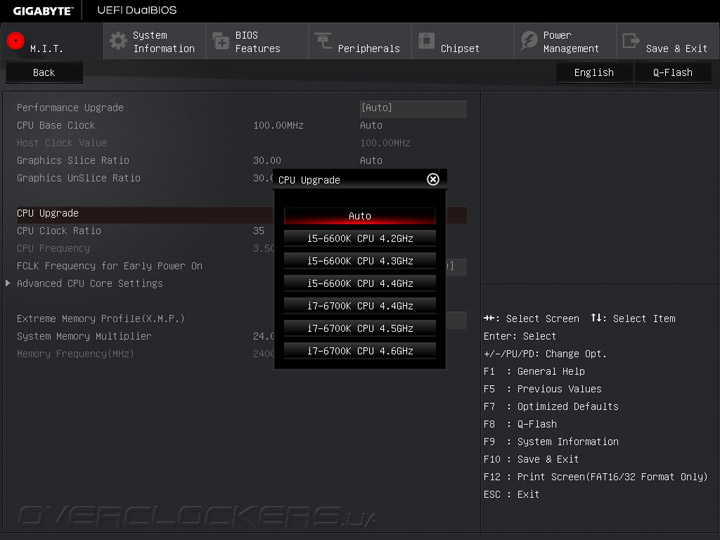The width and height of the screenshot is (720, 540).
Task: Go to the Peripherals tab
Action: [360, 41]
